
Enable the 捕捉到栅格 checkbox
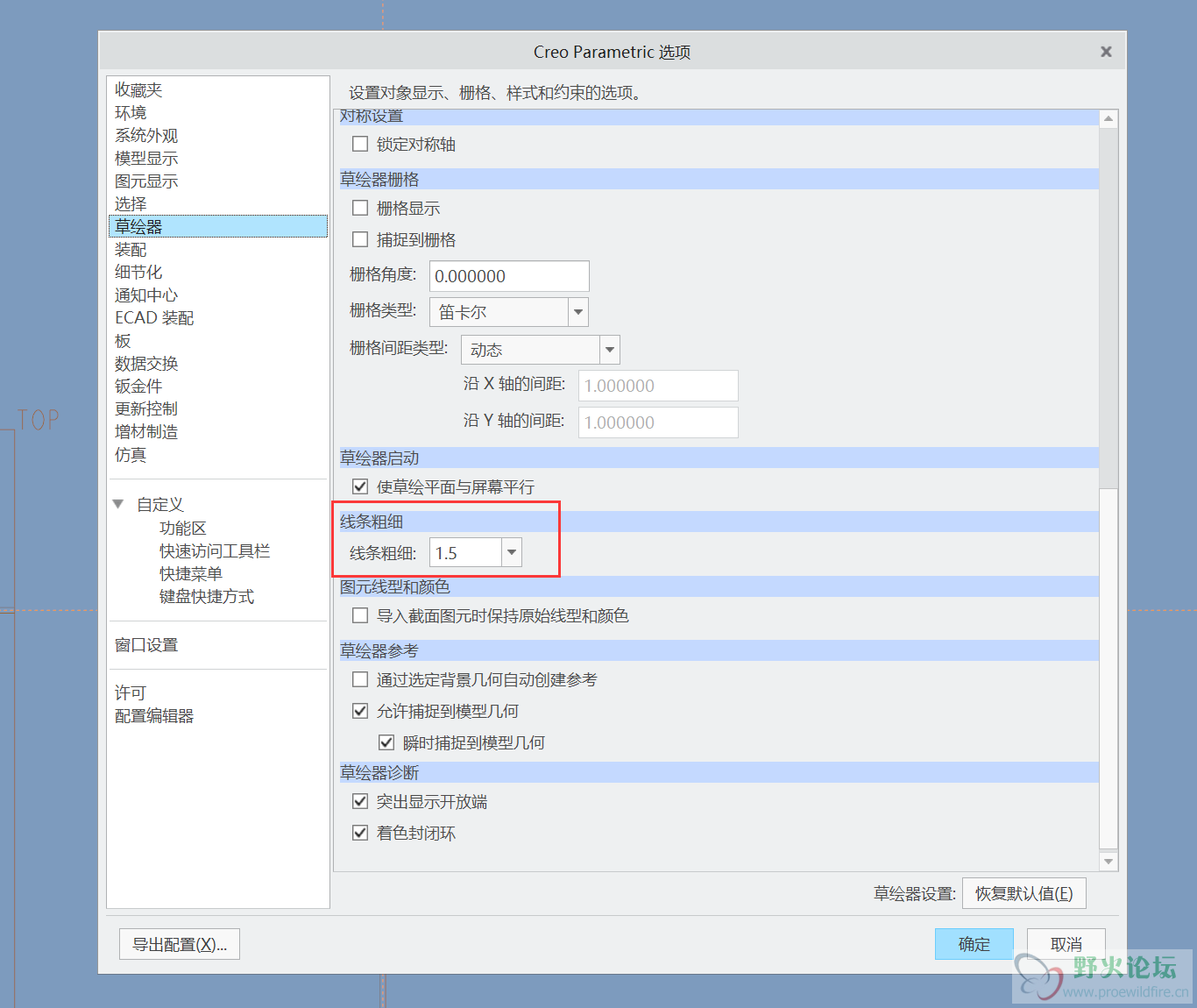[x=359, y=239]
